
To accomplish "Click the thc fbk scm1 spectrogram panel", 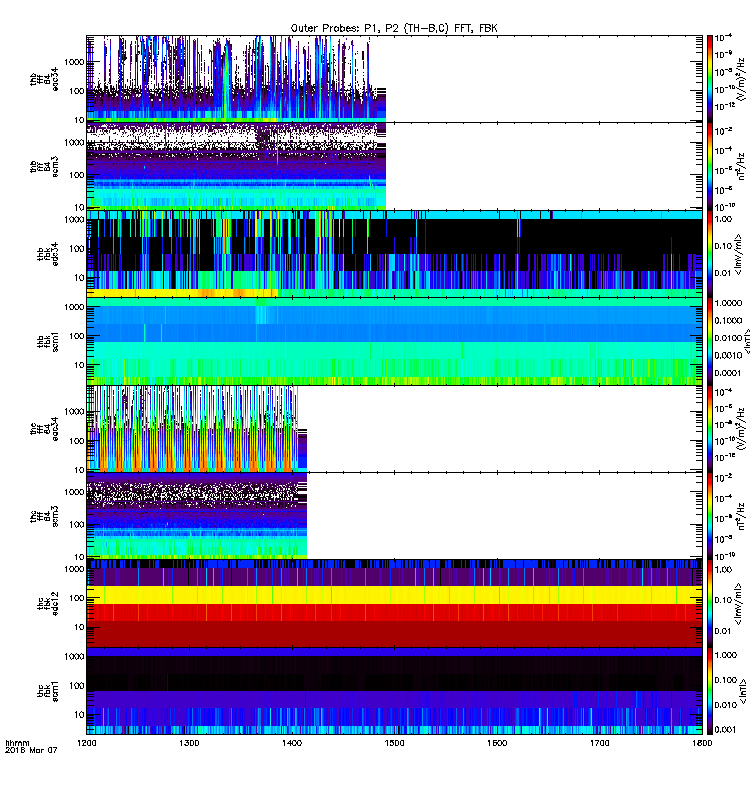I will (x=394, y=691).
